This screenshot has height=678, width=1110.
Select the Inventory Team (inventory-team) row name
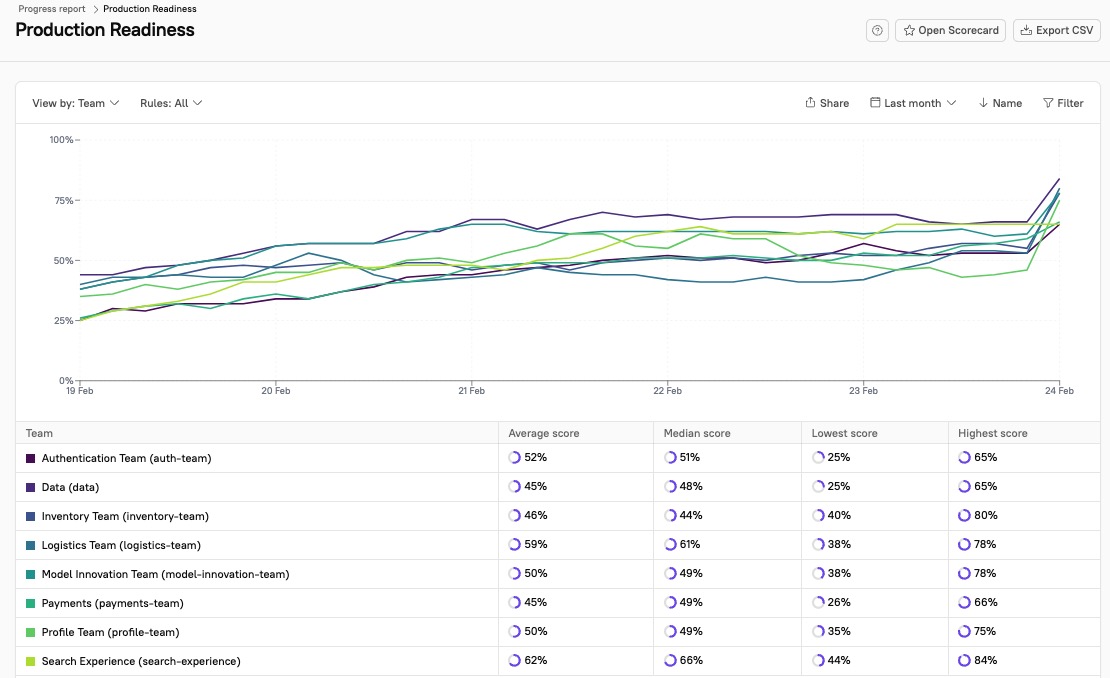pos(125,517)
